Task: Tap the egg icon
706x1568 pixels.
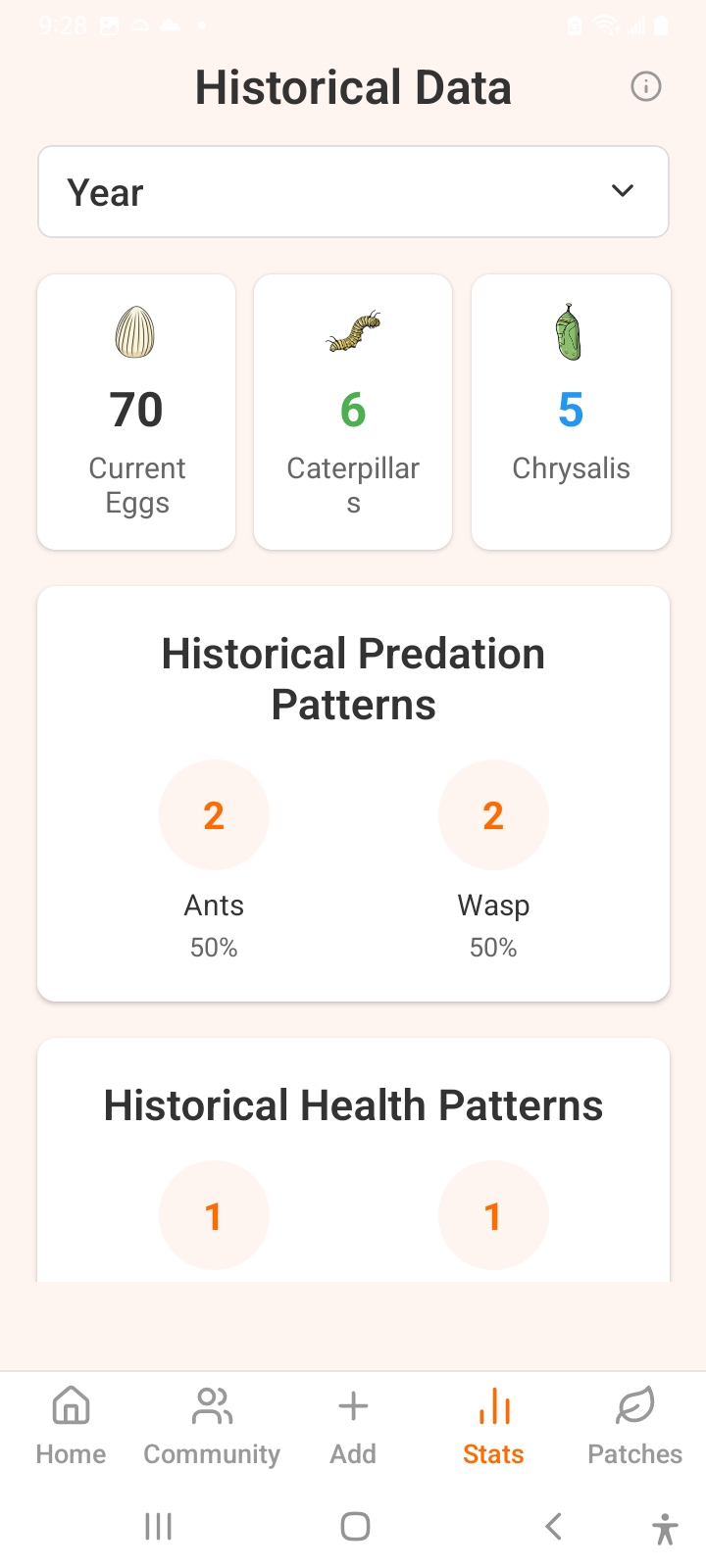Action: [x=136, y=332]
